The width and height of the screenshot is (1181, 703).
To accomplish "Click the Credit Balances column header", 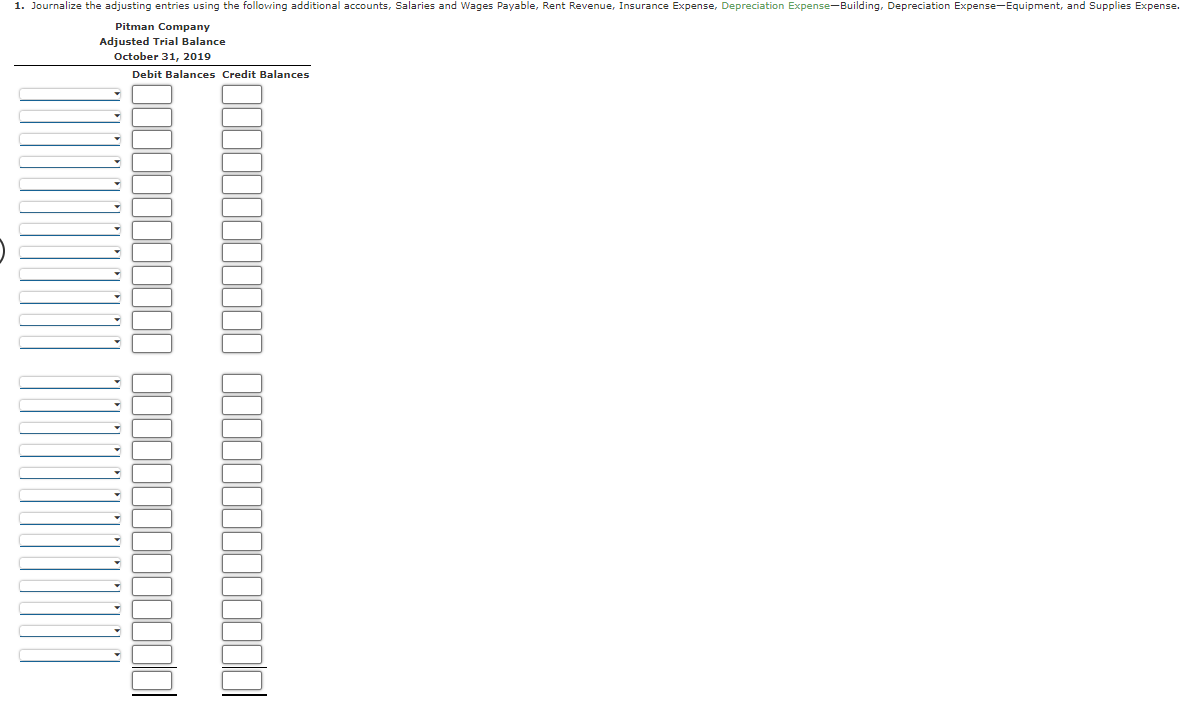I will coord(265,75).
